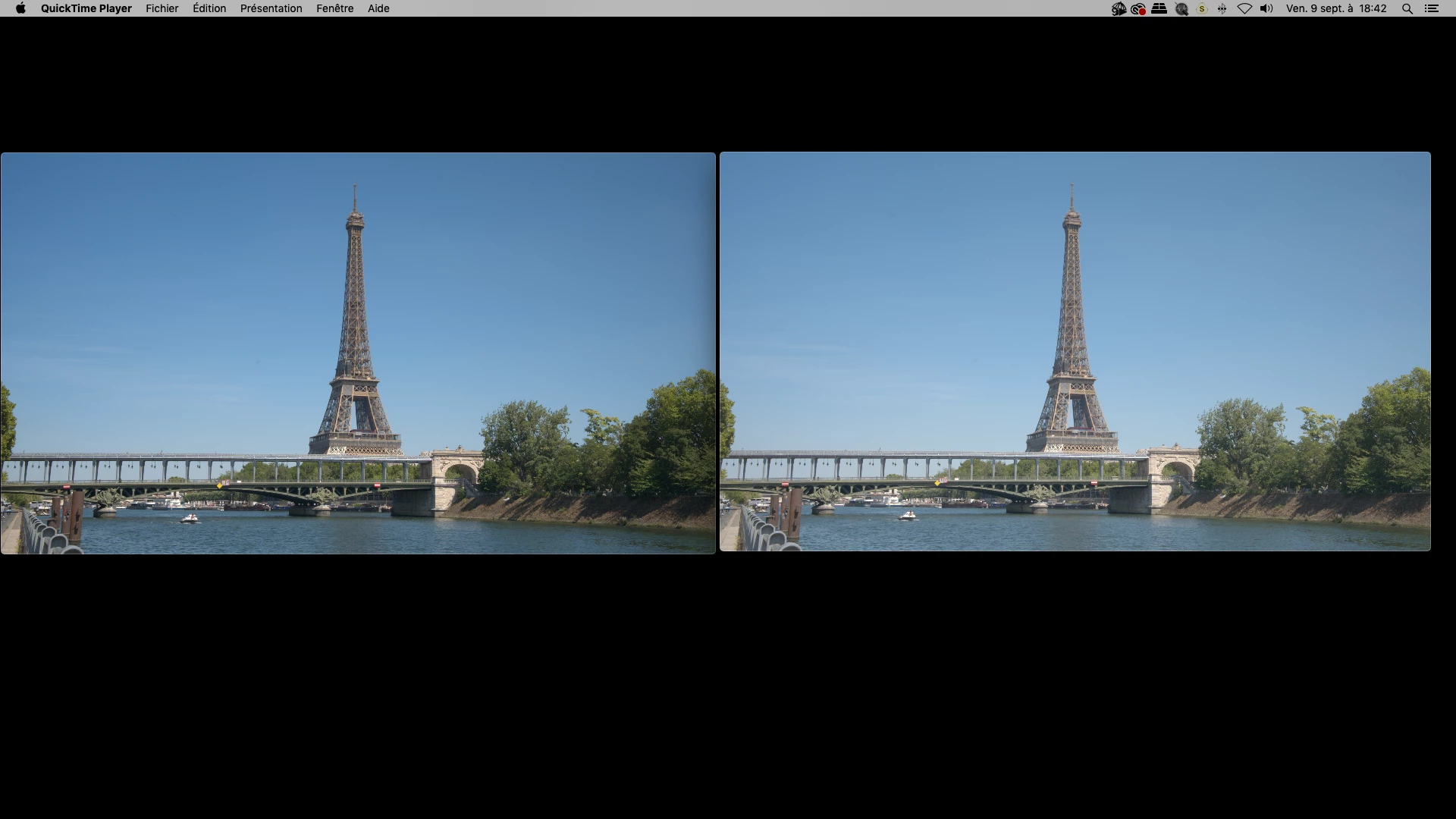Open the sound volume menu
The width and height of the screenshot is (1456, 819).
(1266, 8)
